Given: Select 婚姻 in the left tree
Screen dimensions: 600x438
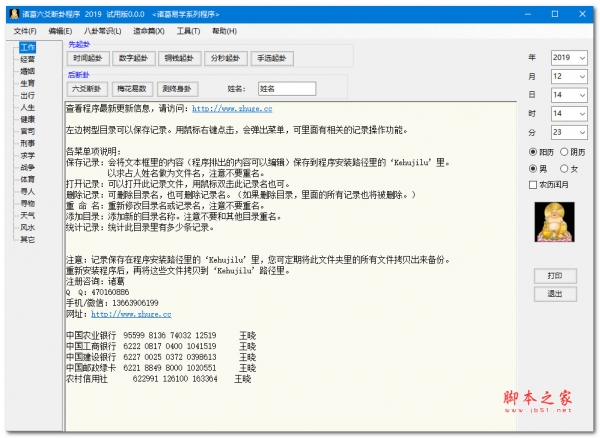Looking at the screenshot, I should click(x=28, y=72).
